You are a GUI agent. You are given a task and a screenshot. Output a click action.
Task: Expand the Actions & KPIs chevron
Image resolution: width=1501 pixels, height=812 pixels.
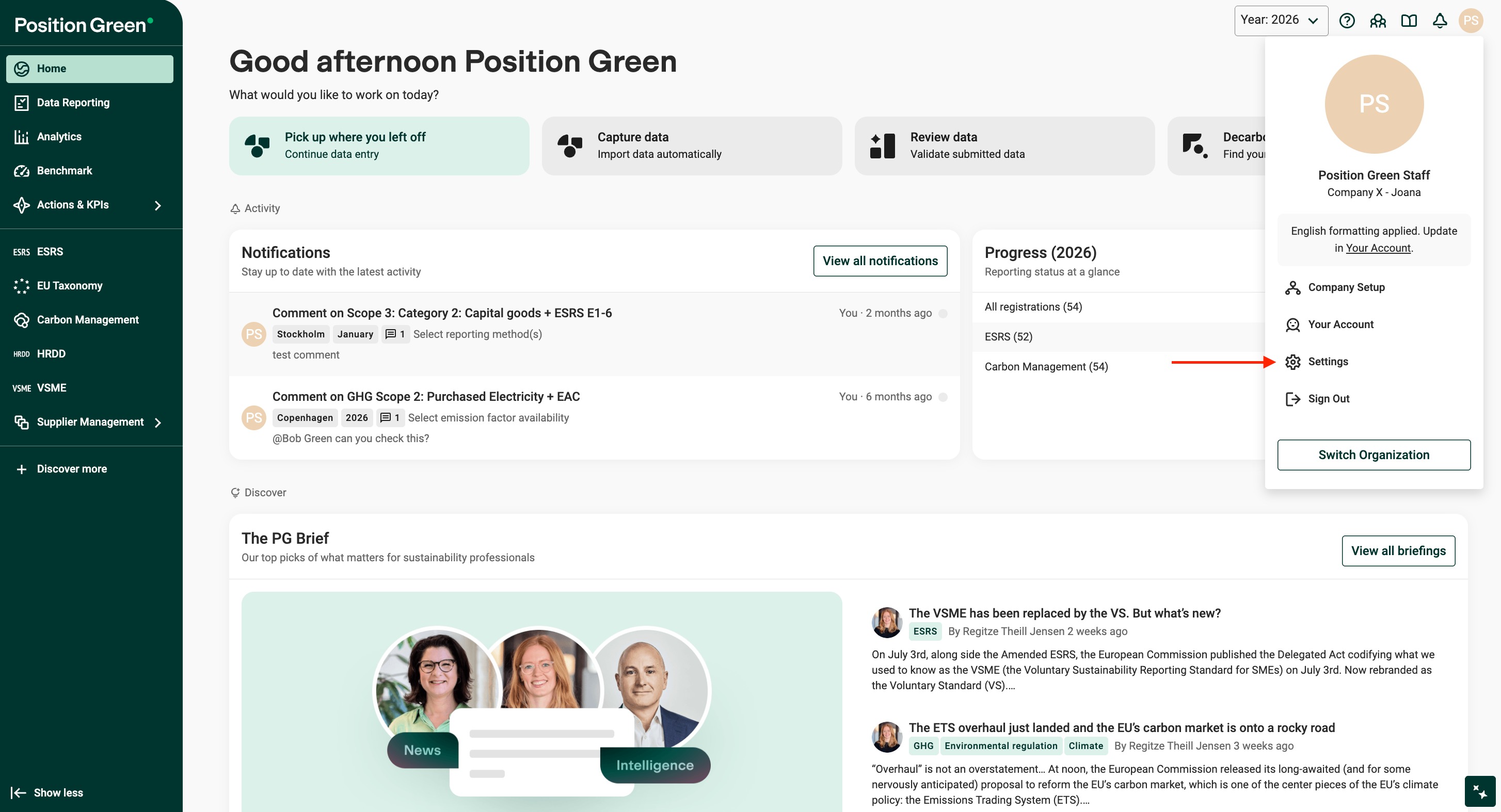coord(157,205)
